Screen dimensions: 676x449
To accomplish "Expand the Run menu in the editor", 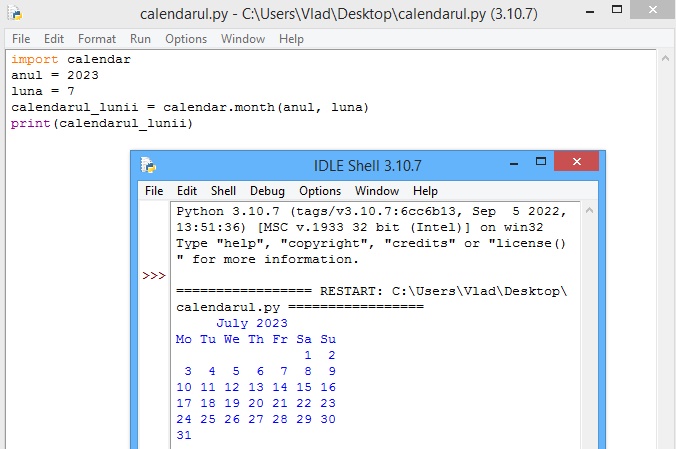I will (x=140, y=39).
